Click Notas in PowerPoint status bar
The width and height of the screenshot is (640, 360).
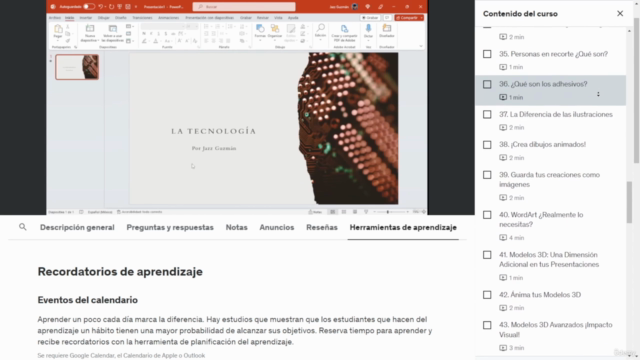315,212
